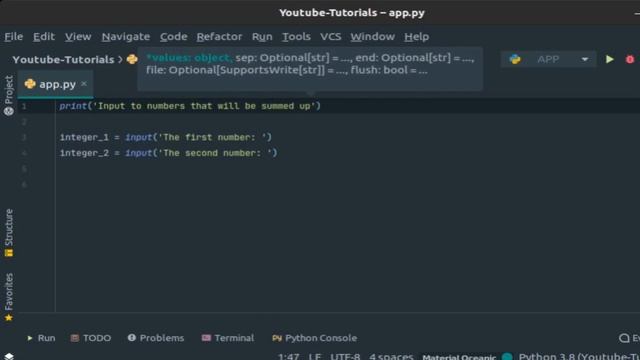Open the TODO tool window
The image size is (640, 360).
pyautogui.click(x=91, y=338)
